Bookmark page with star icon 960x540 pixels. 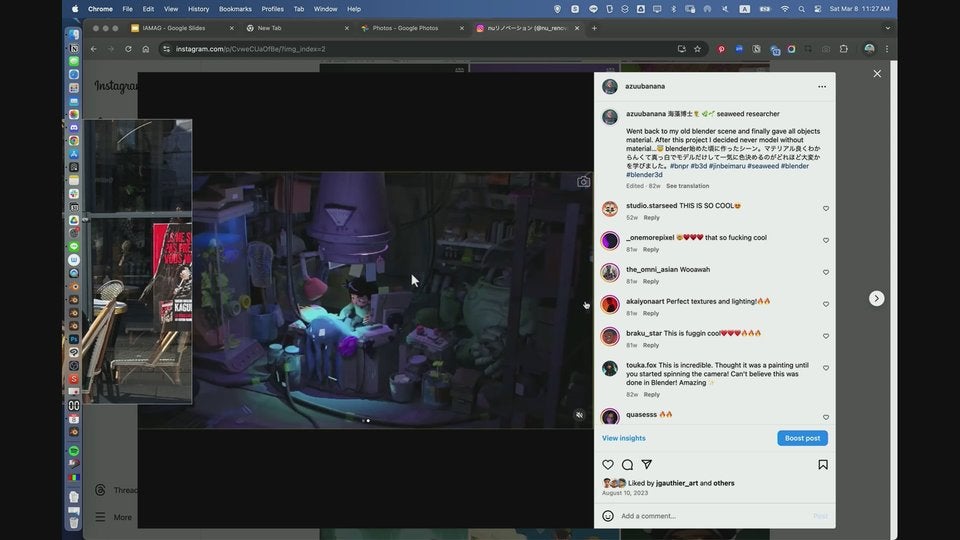click(697, 49)
